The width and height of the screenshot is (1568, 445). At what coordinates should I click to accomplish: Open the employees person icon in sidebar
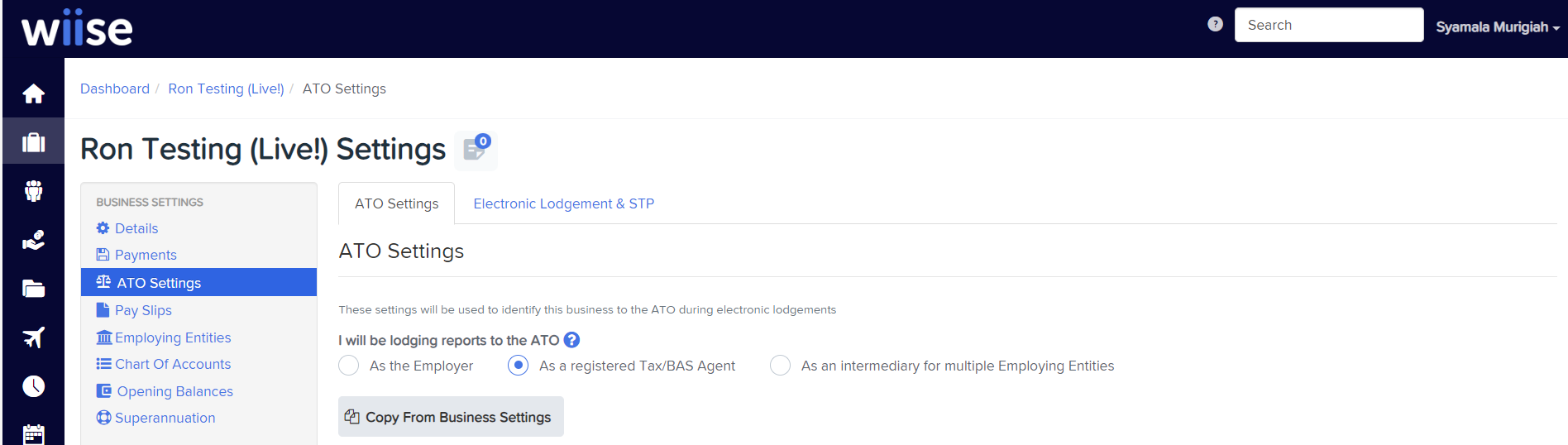point(33,191)
